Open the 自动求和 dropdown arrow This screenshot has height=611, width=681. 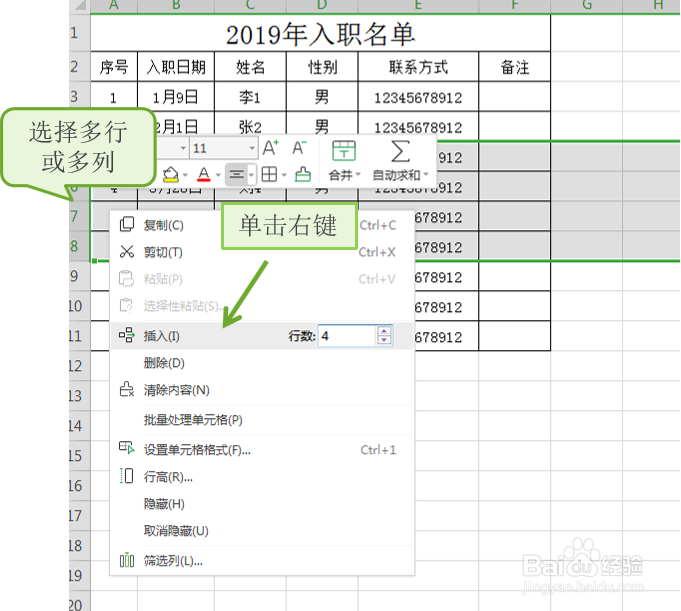point(426,175)
